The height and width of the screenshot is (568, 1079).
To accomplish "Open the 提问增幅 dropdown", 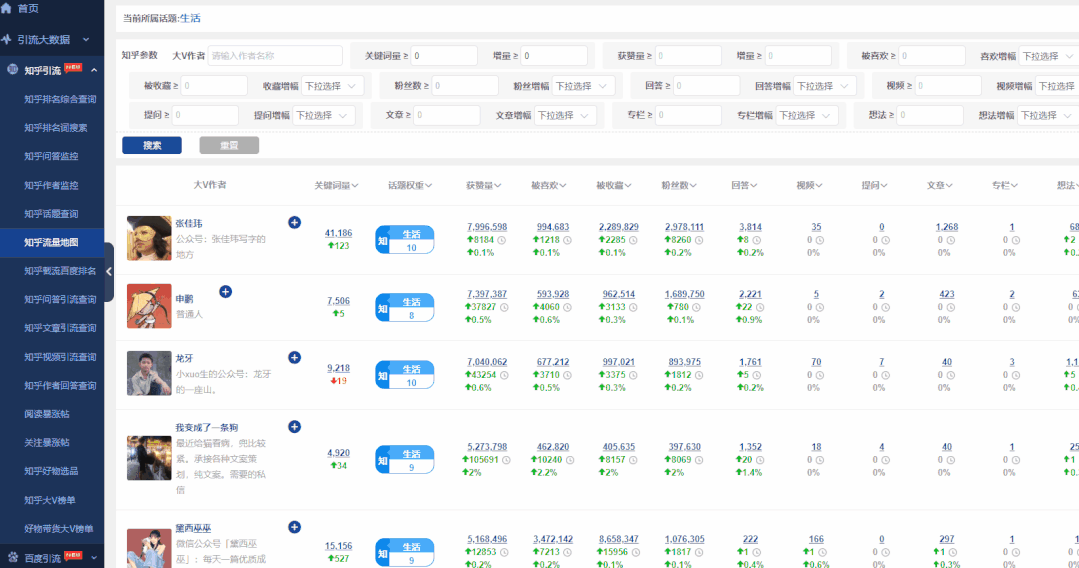I will 323,115.
